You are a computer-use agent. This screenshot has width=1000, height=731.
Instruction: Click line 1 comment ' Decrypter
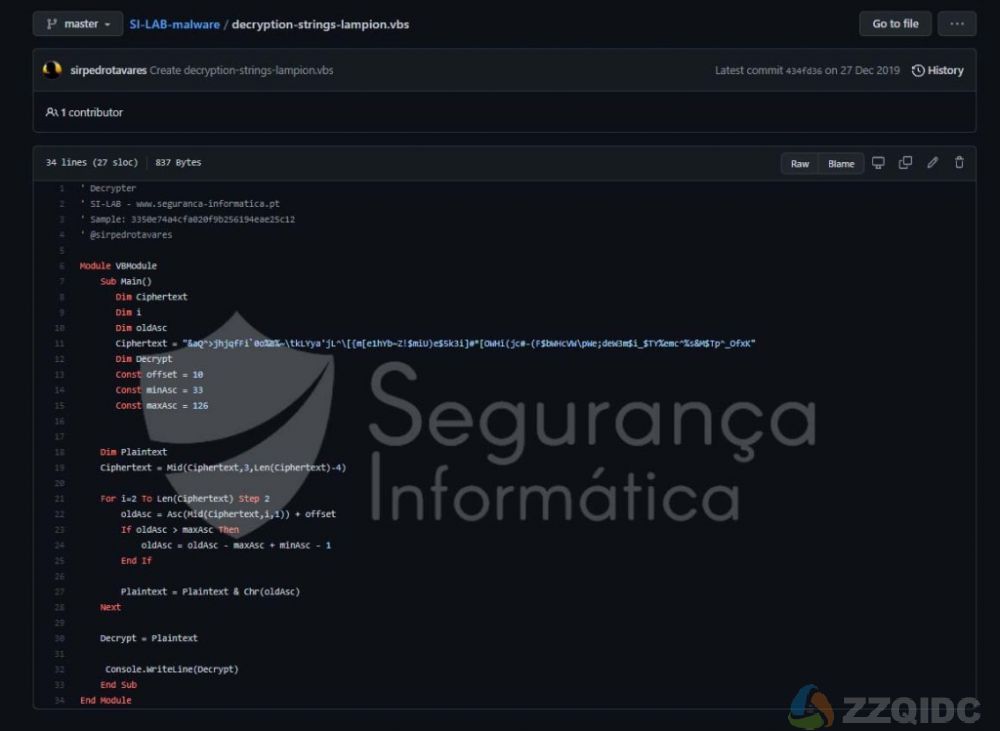(108, 188)
